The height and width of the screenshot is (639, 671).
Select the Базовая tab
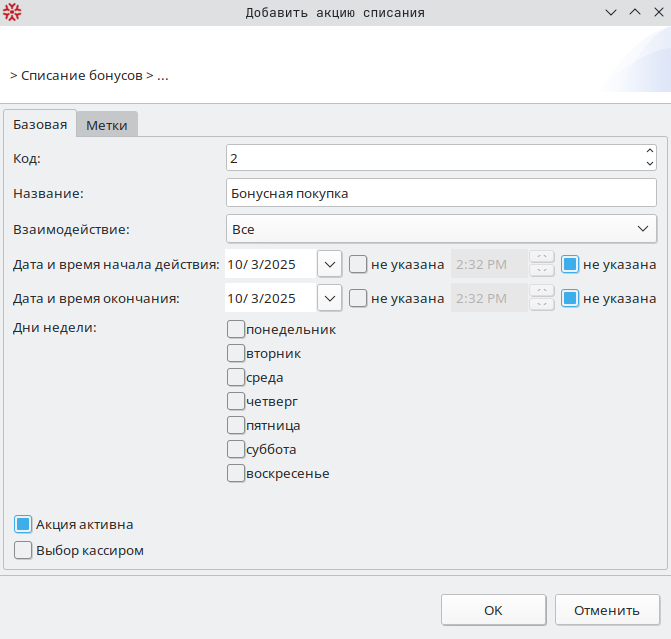pyautogui.click(x=40, y=125)
